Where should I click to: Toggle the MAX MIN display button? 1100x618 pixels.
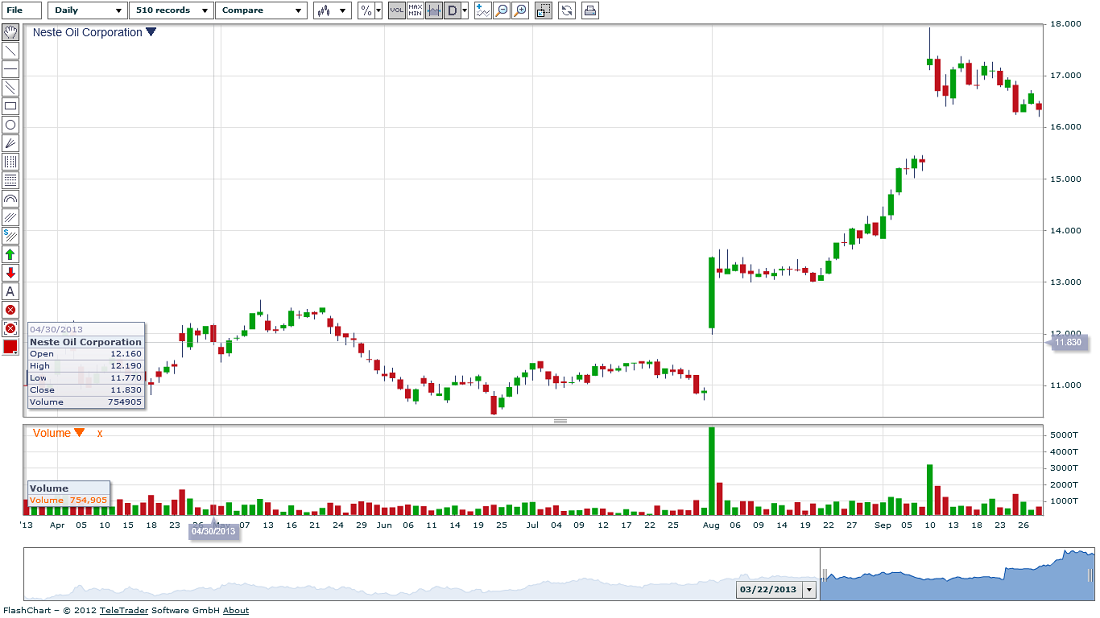pos(415,11)
